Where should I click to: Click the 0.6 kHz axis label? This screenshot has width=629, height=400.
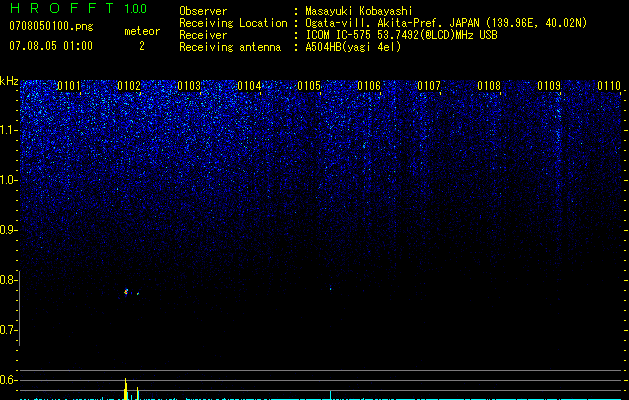pyautogui.click(x=9, y=380)
